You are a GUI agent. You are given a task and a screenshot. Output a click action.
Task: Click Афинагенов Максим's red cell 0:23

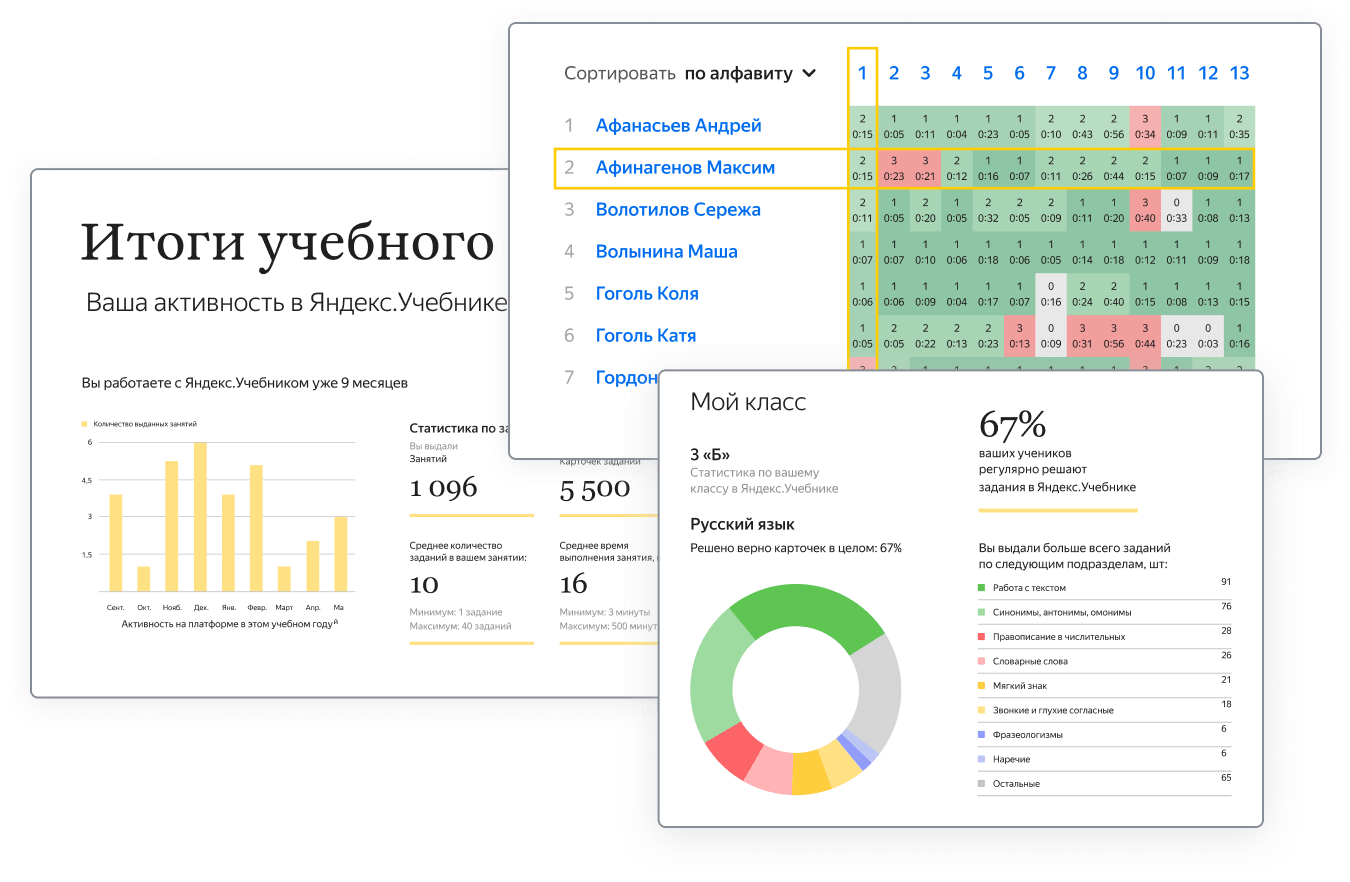click(x=894, y=168)
